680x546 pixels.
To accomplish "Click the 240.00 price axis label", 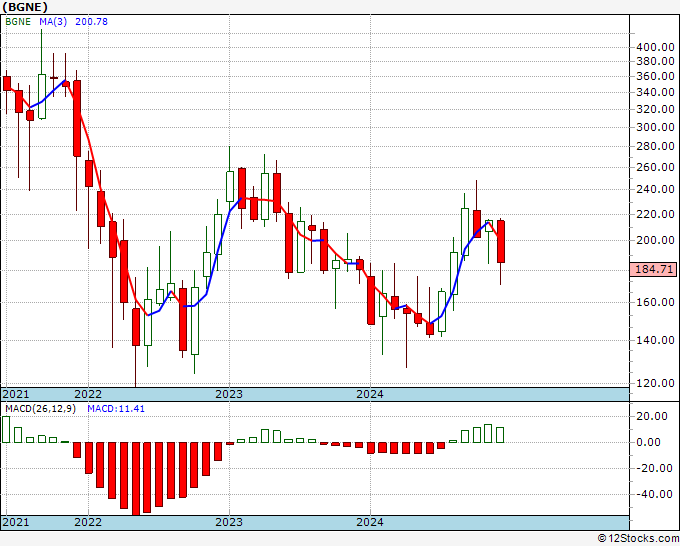I will tap(655, 189).
